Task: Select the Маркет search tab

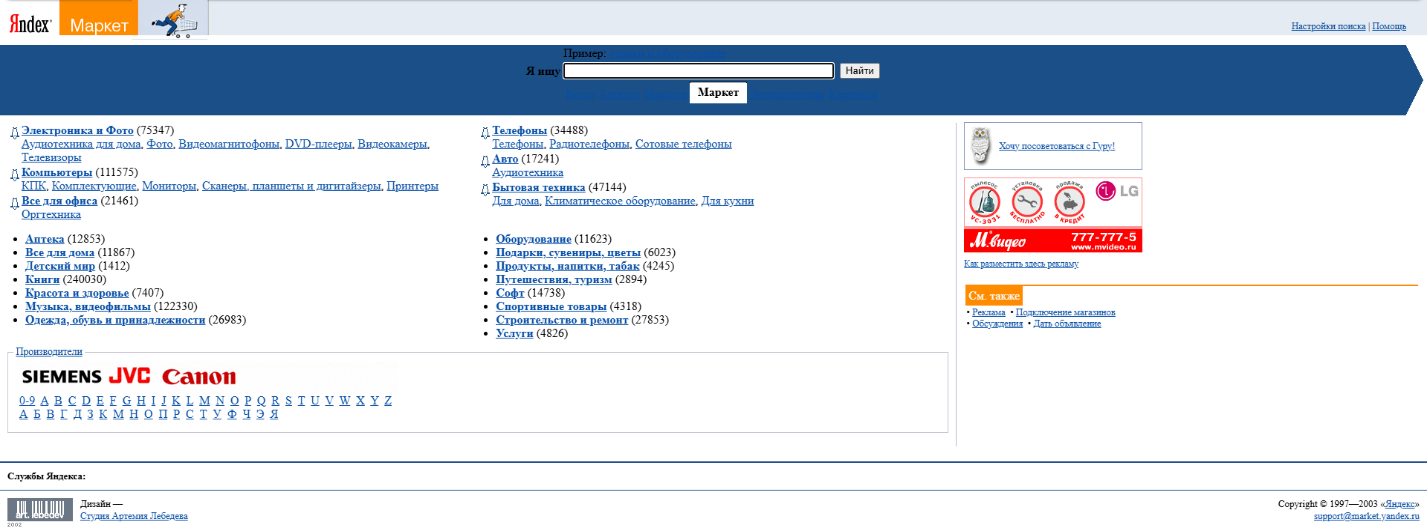Action: [x=718, y=93]
